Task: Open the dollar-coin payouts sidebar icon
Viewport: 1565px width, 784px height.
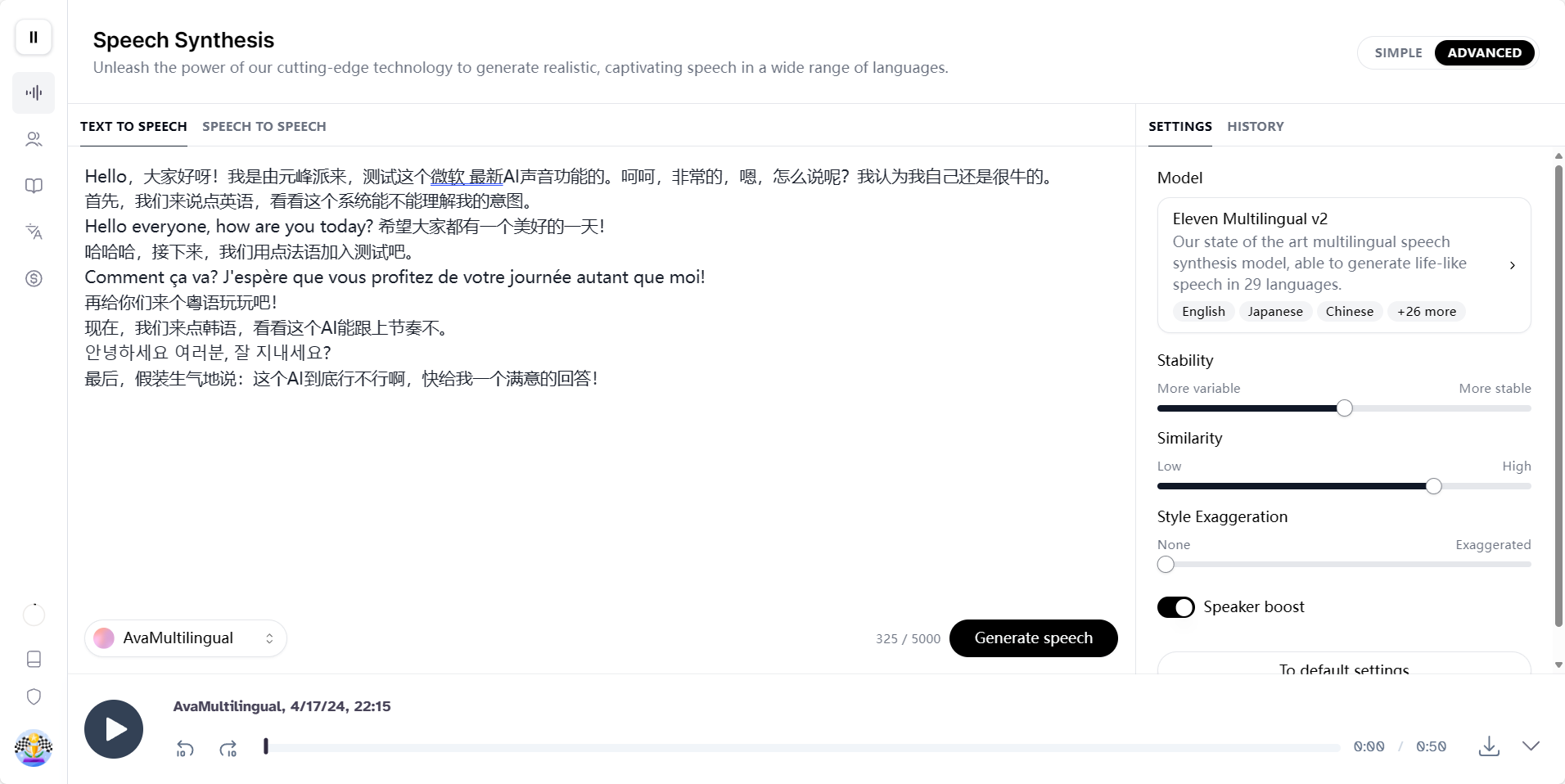Action: coord(34,279)
